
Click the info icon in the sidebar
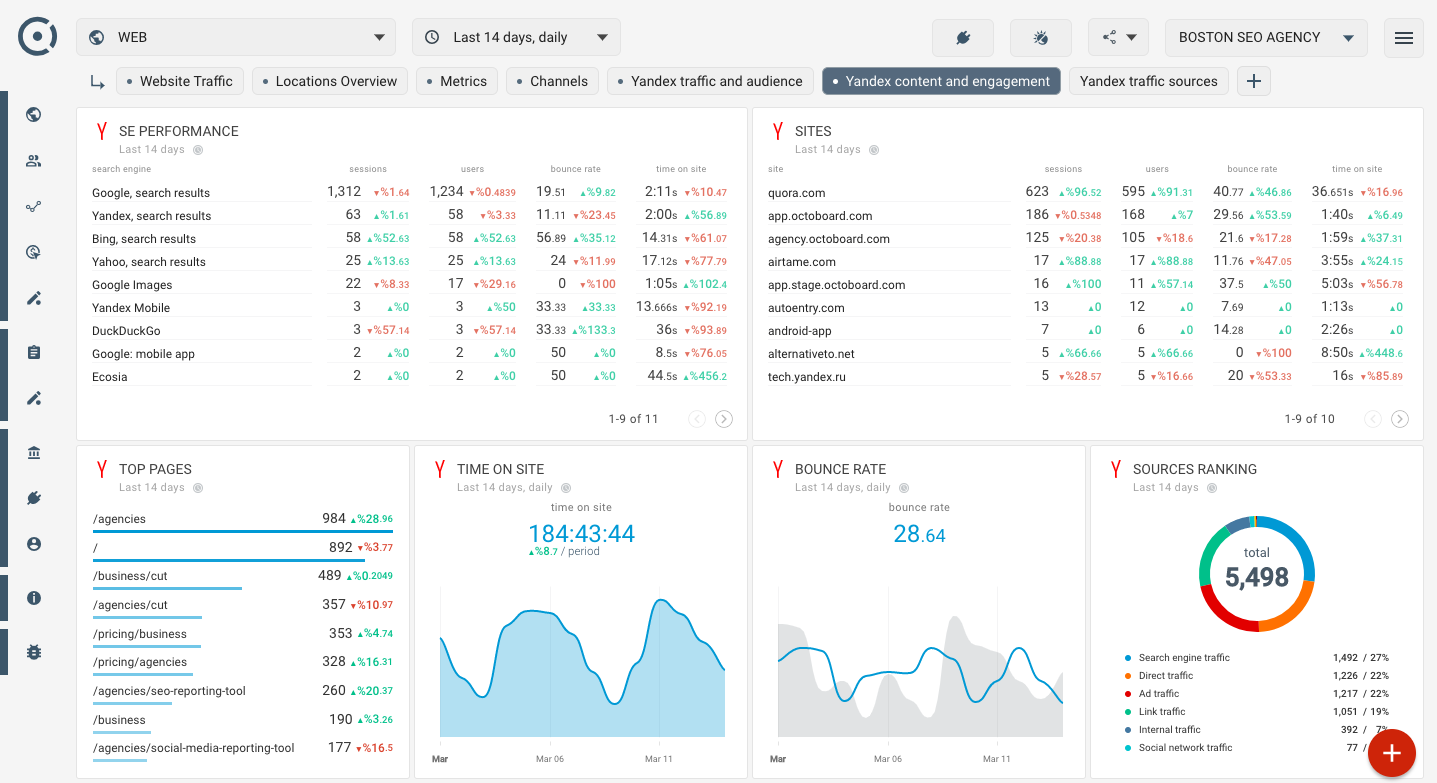pyautogui.click(x=33, y=598)
